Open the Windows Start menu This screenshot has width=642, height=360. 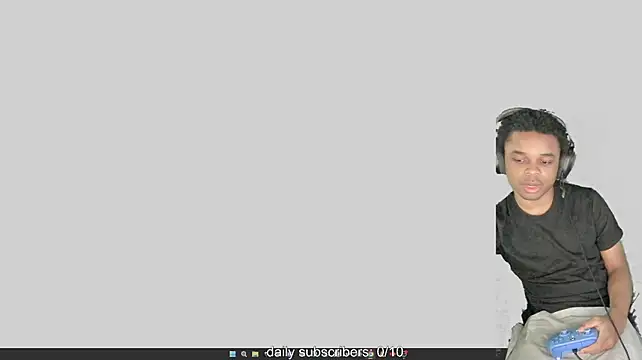pyautogui.click(x=233, y=354)
